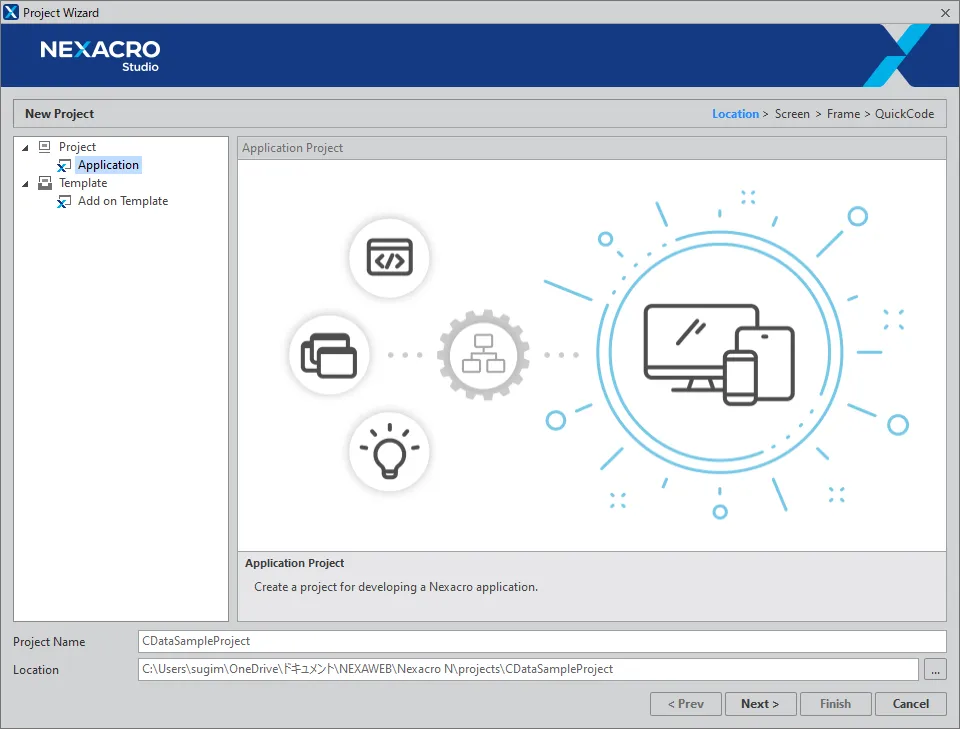Collapse the Template tree node

[25, 184]
